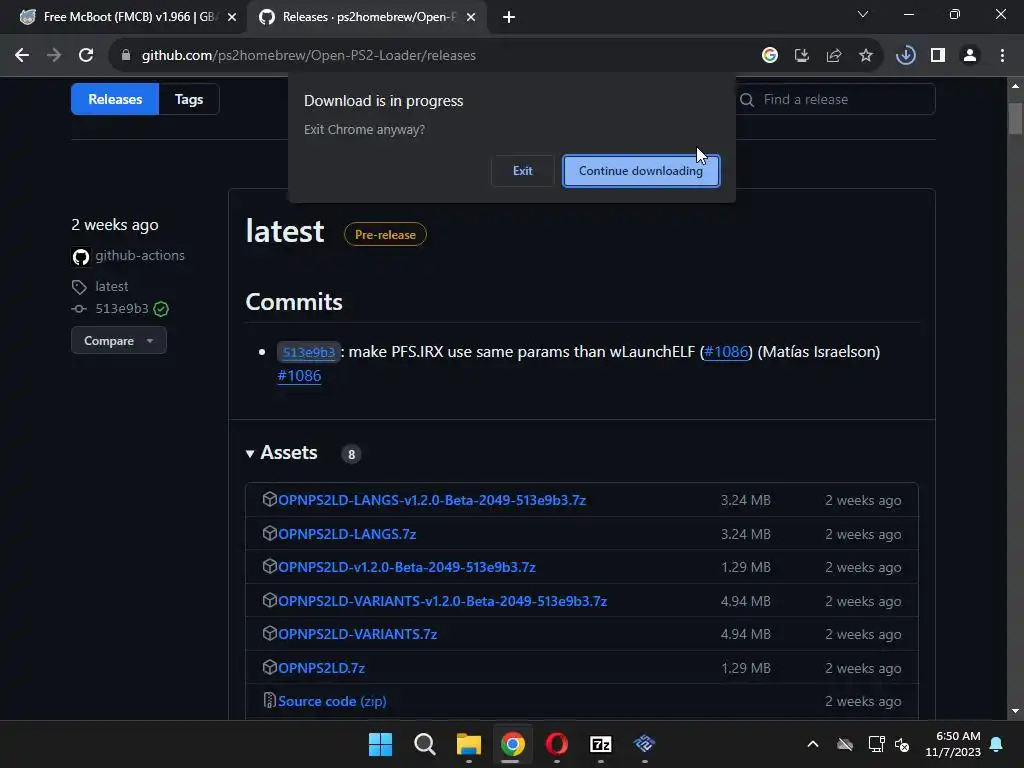Click green verified check icon

click(161, 309)
